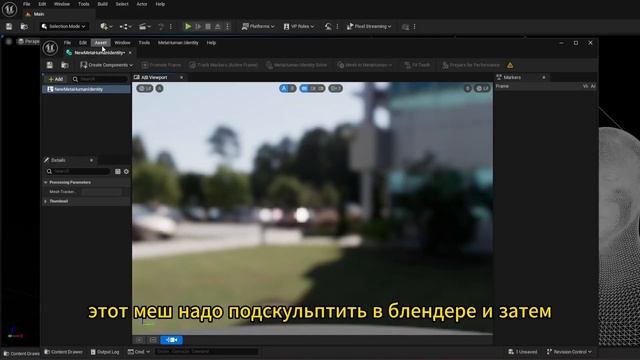Click the skip-frame playback button

click(198, 27)
